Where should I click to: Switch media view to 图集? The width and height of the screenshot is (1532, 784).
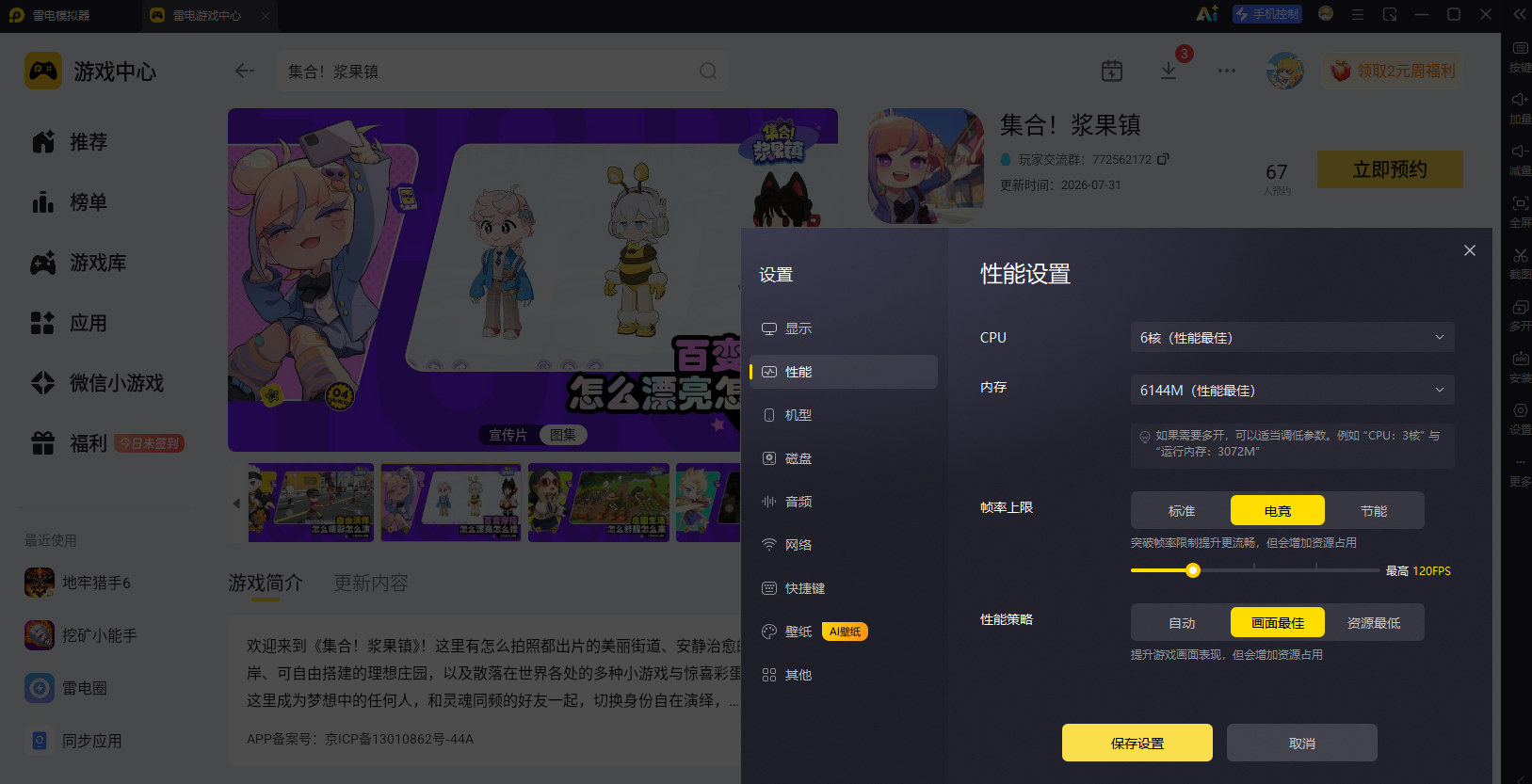[x=563, y=435]
